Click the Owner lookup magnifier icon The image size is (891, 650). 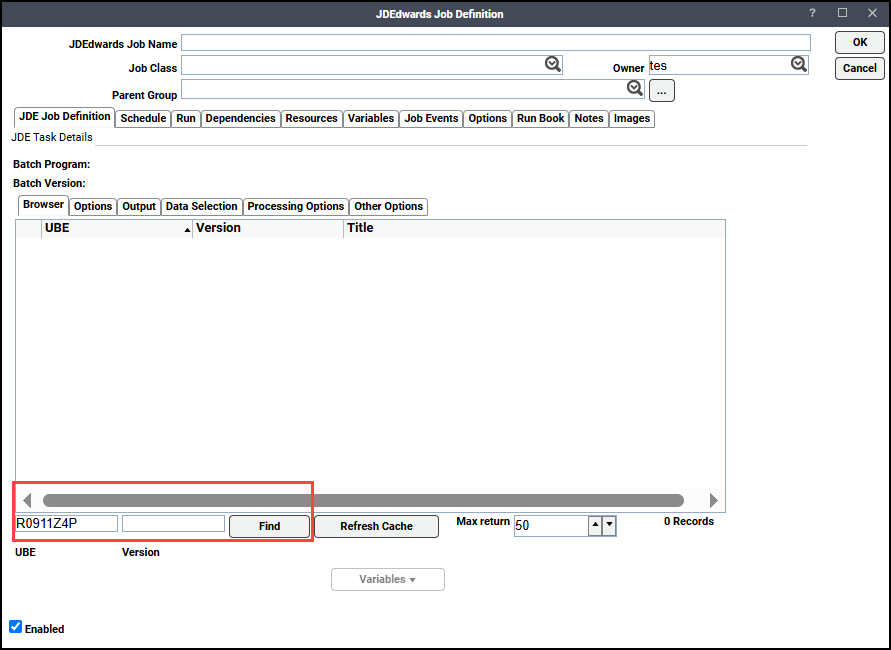pos(798,64)
